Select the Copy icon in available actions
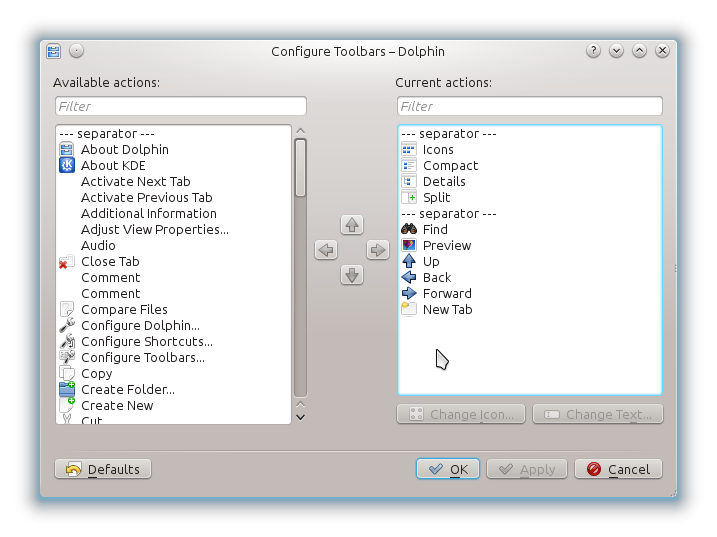717x537 pixels. pos(67,373)
